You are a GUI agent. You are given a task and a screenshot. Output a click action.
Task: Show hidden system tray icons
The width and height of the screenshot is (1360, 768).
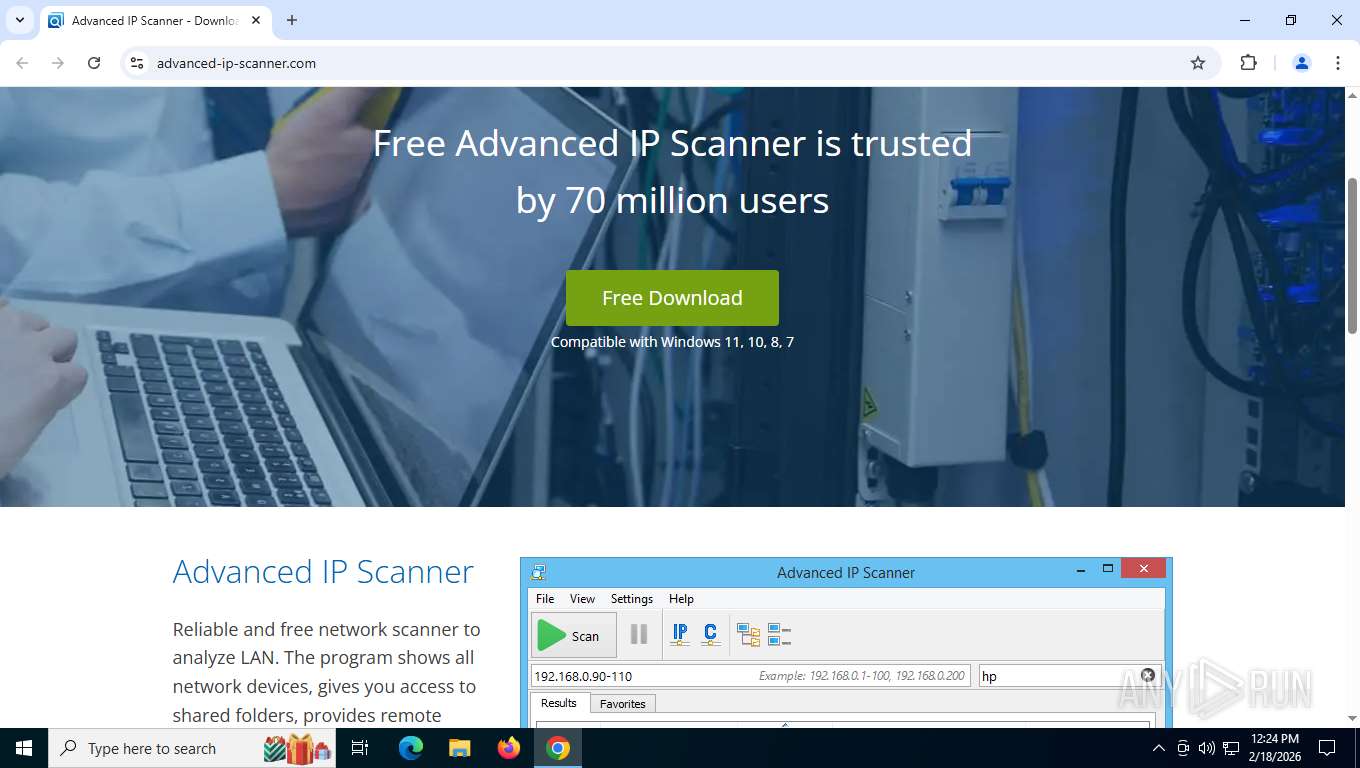coord(1159,748)
